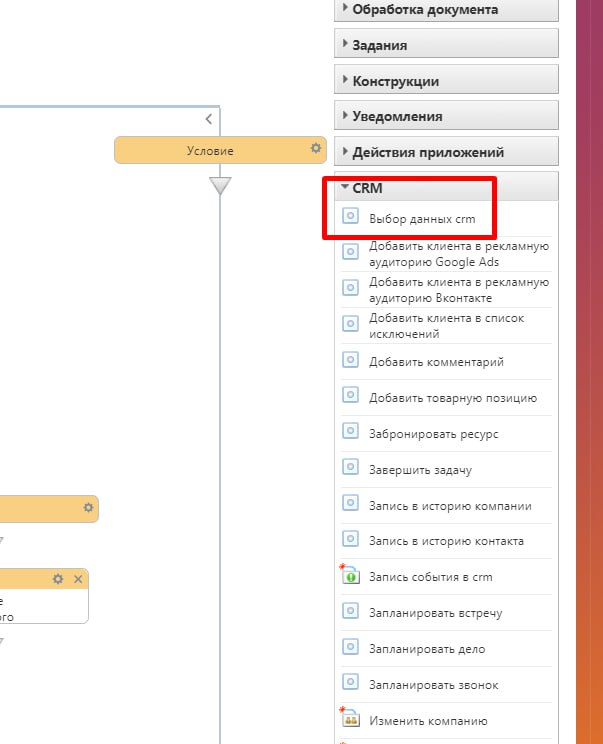Open settings gear on Условие block
Image resolution: width=603 pixels, height=744 pixels.
(x=315, y=149)
